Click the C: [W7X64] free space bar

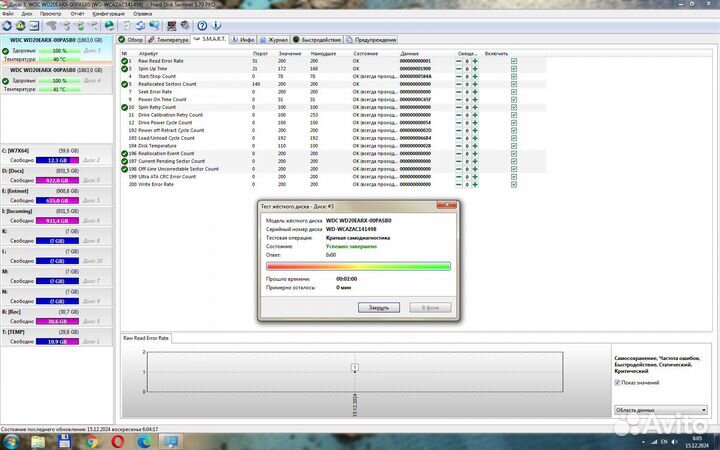(57, 160)
